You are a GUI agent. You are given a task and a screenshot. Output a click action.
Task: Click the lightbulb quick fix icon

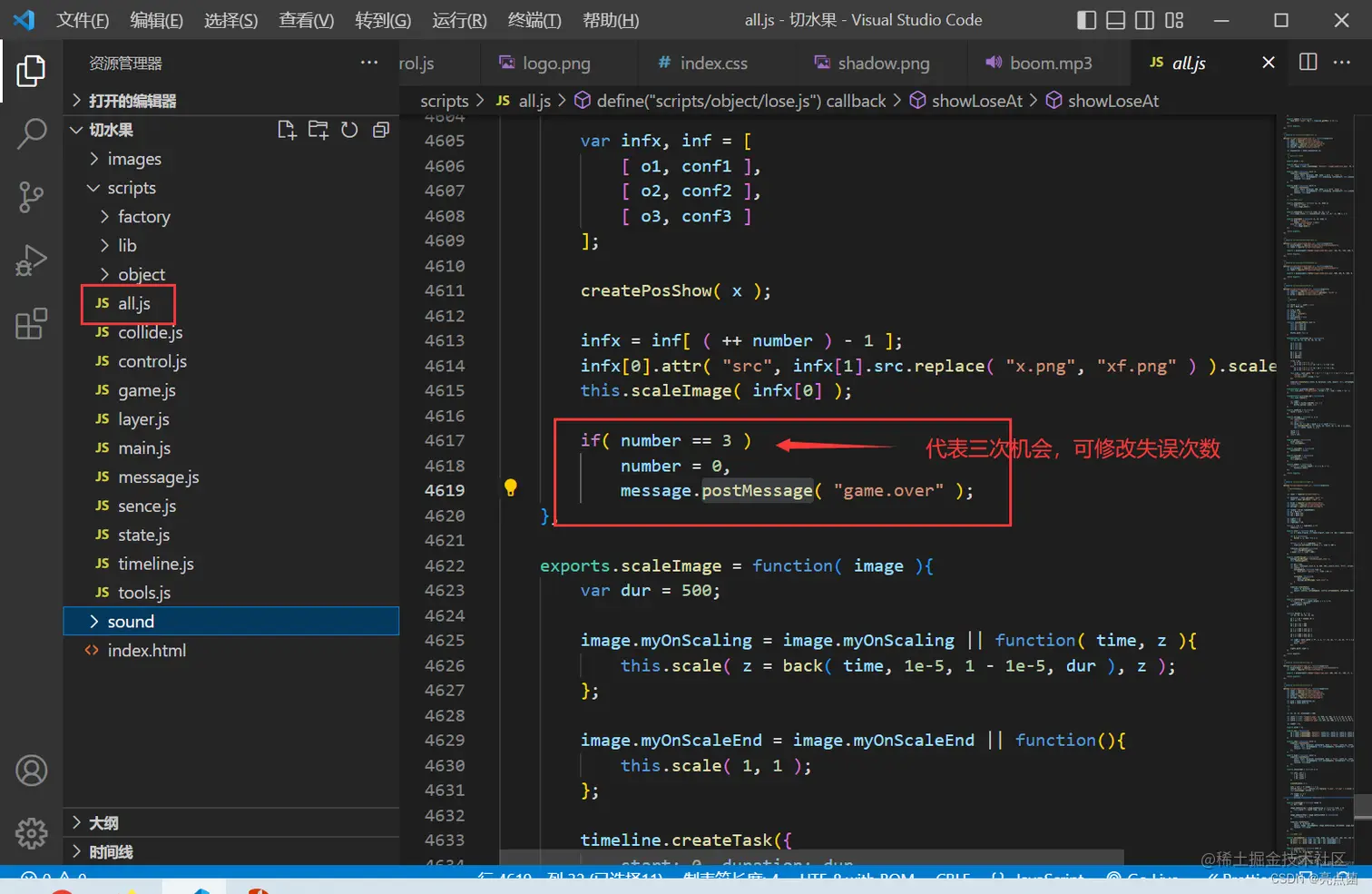tap(511, 488)
